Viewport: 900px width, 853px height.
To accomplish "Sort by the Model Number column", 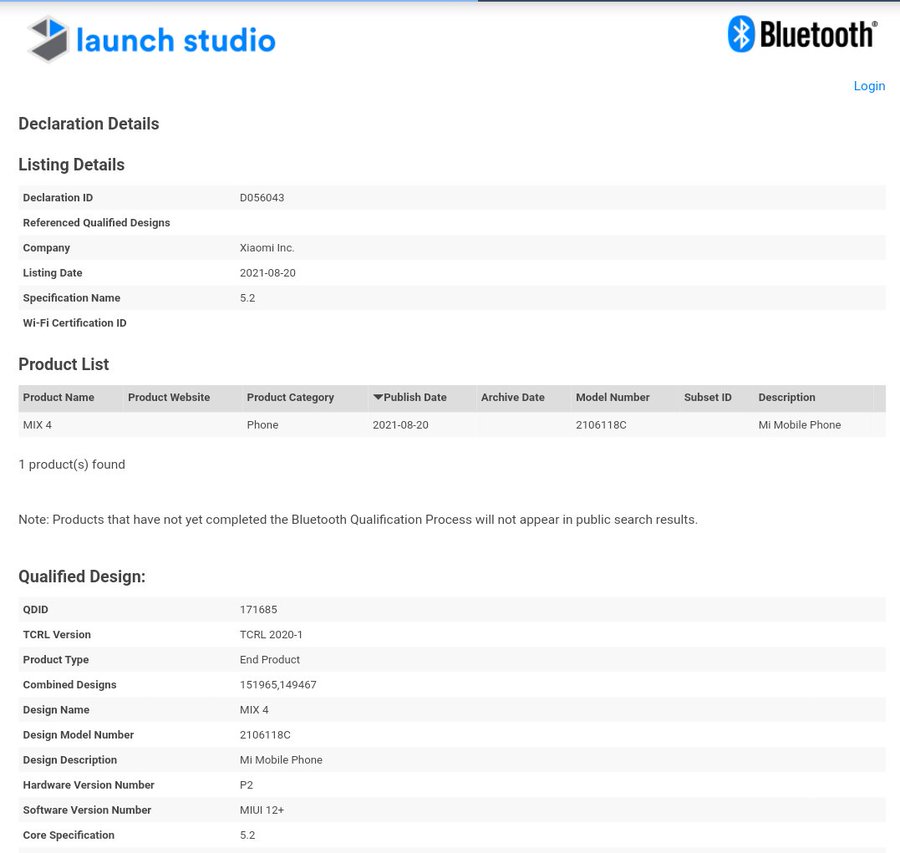I will coord(612,397).
